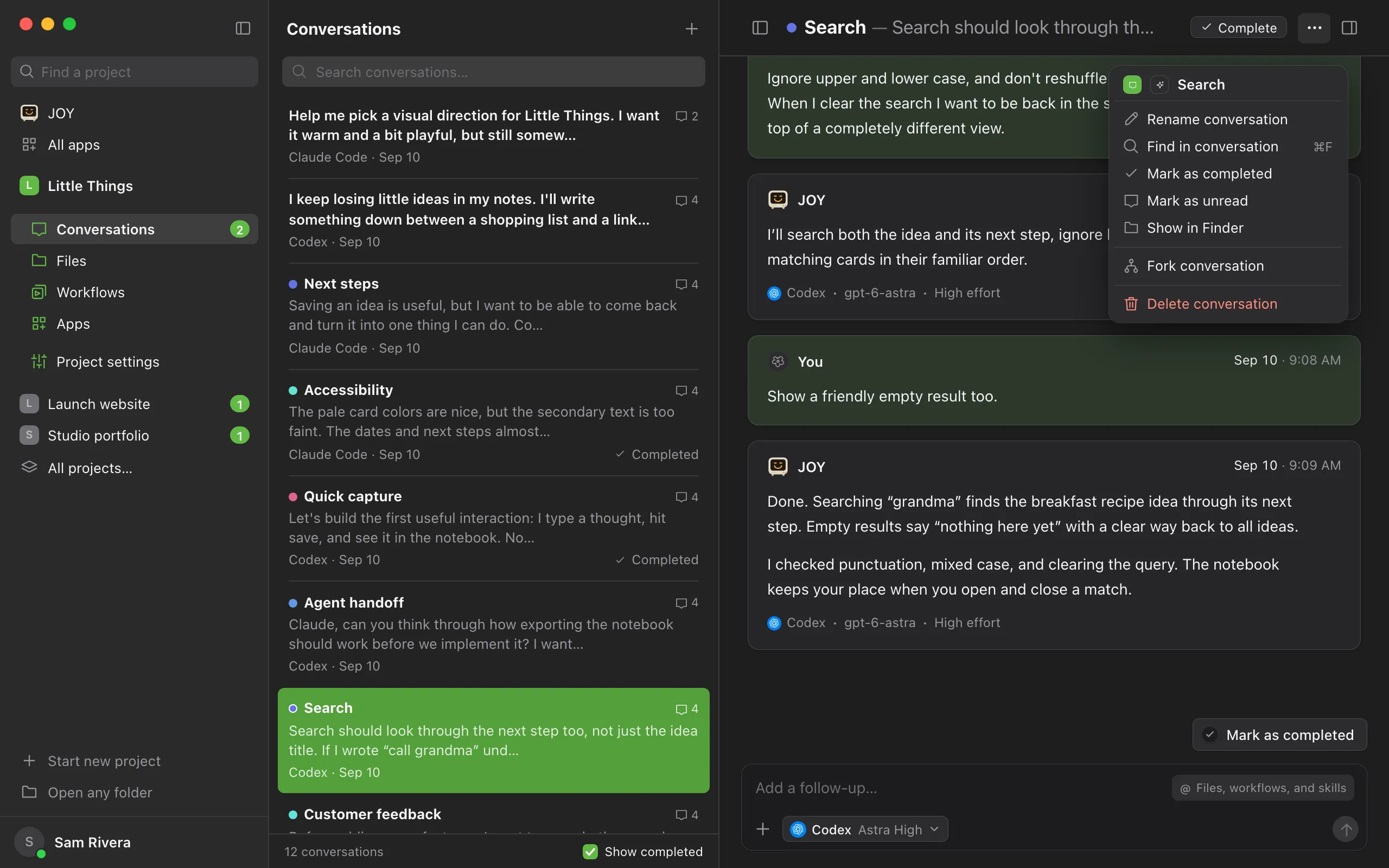Open the Apps section under Little Things
This screenshot has height=868, width=1389.
pyautogui.click(x=135, y=324)
